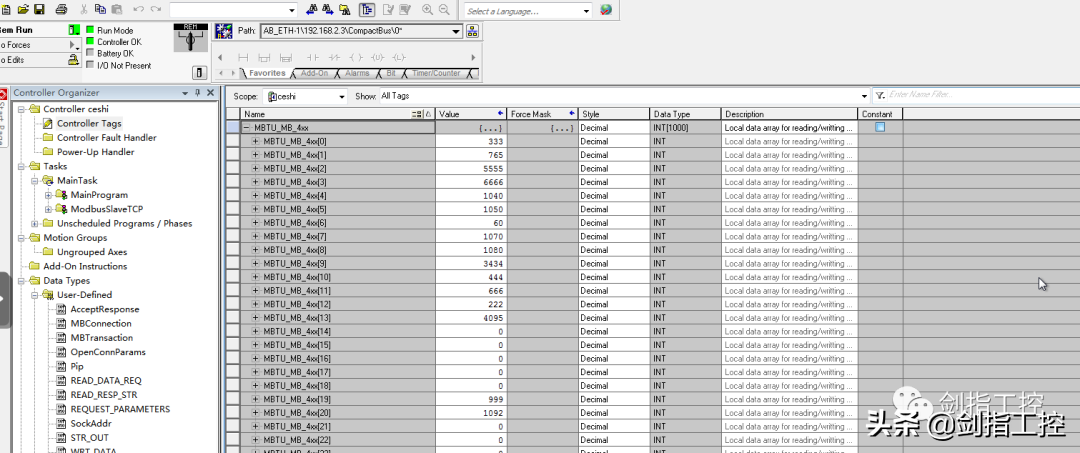Expand the MBTU_MB_4xx[0] tag row

(255, 141)
